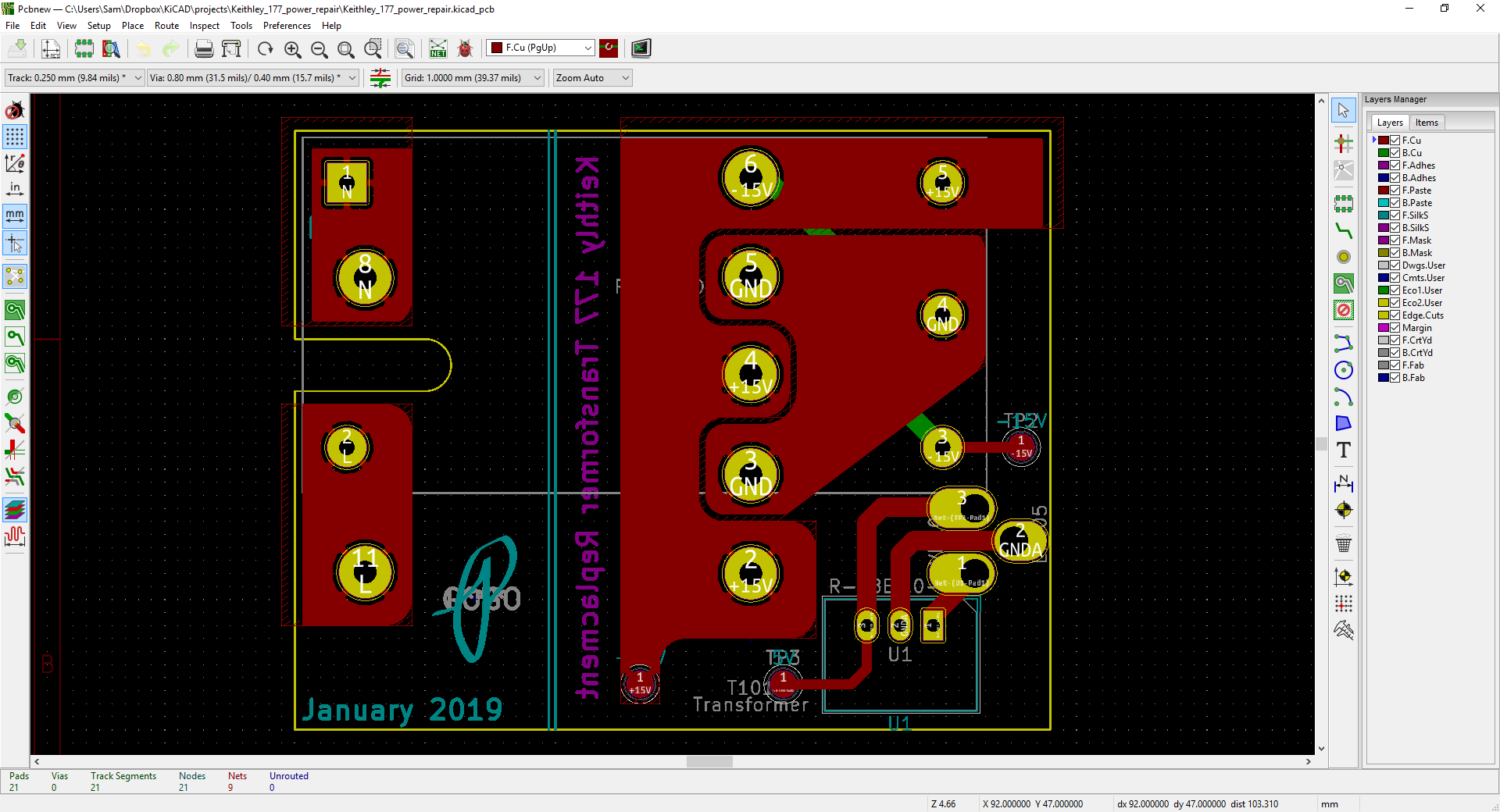Expand the Grid size dropdown
This screenshot has height=812, width=1500.
pos(472,78)
